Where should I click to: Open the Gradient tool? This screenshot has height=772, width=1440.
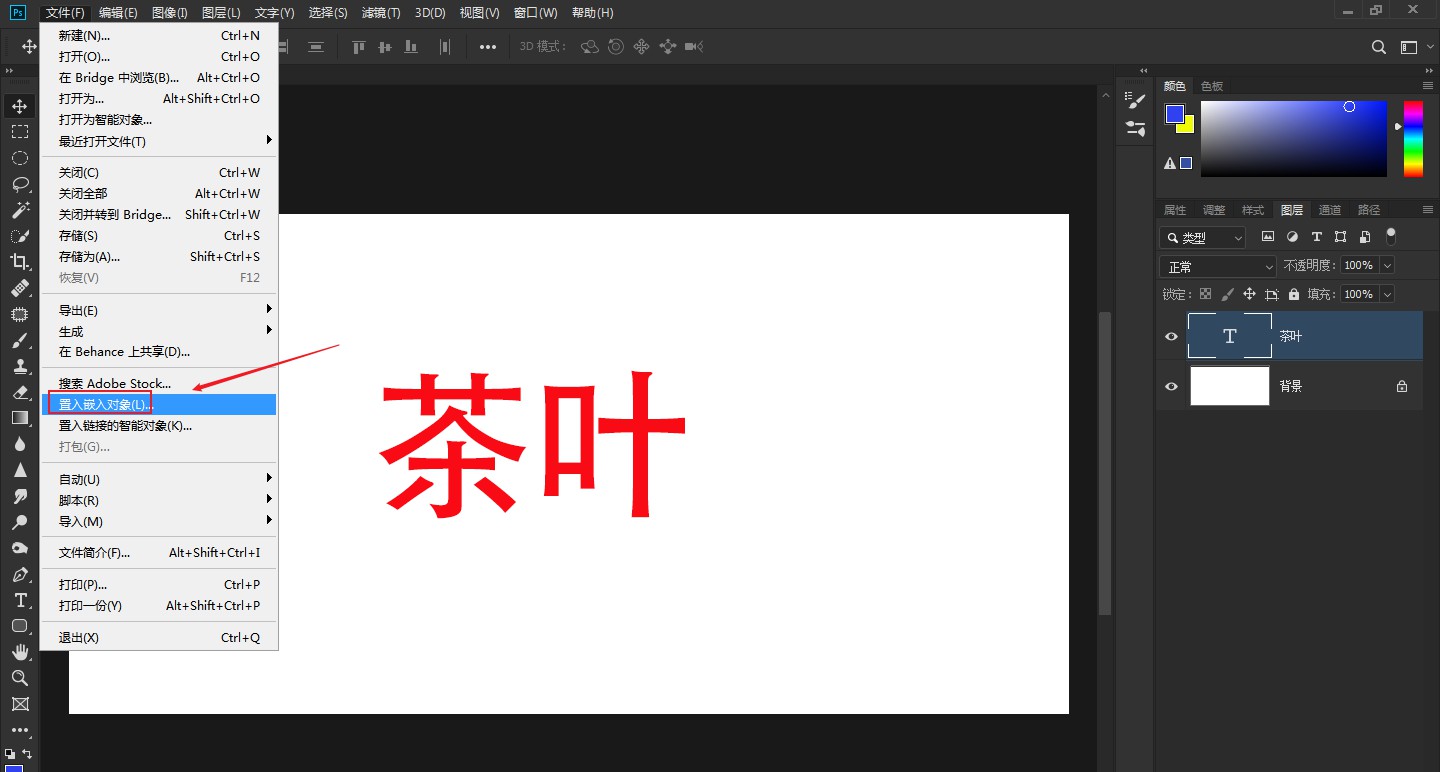pos(21,418)
